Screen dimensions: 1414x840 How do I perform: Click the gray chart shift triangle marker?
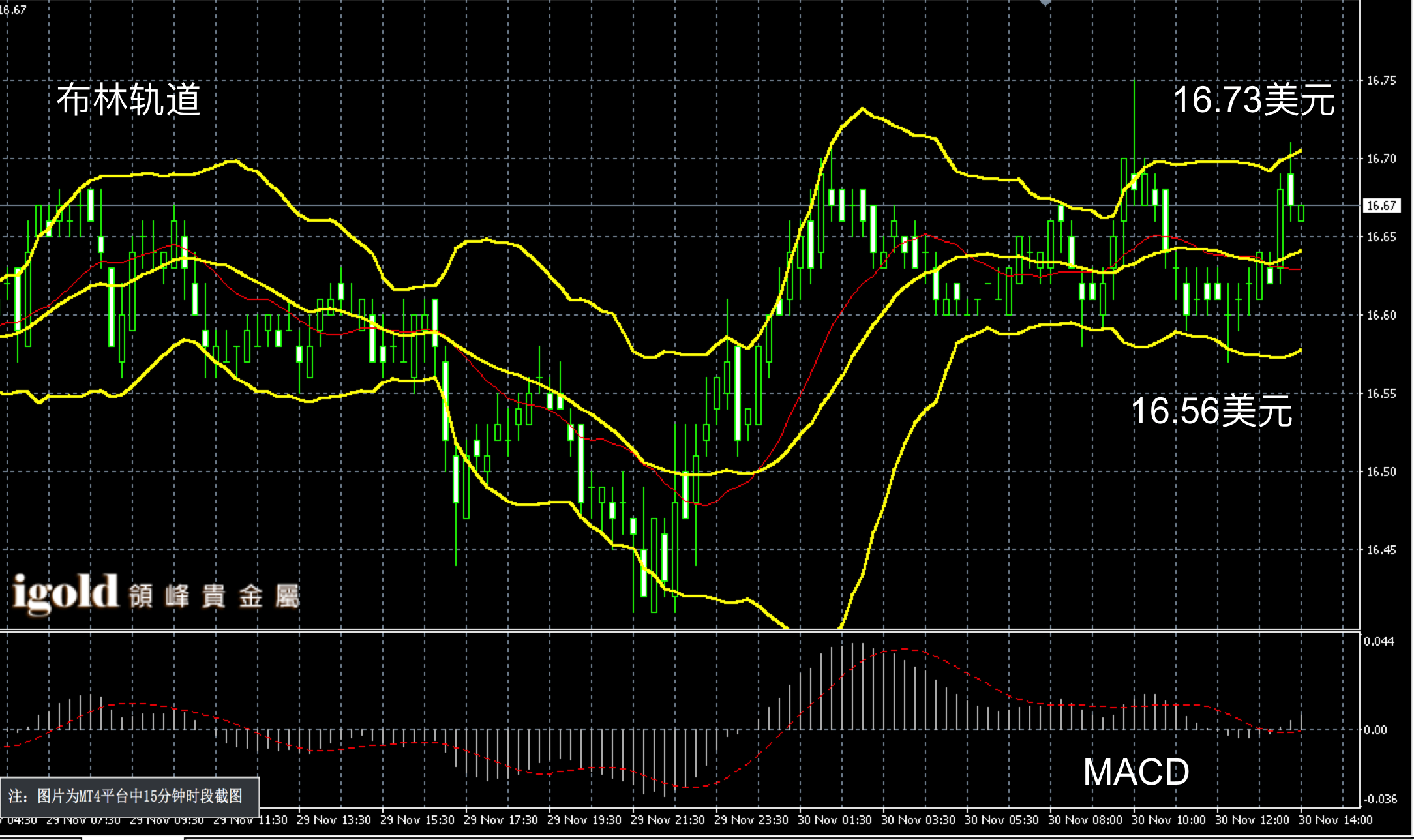click(x=1045, y=3)
